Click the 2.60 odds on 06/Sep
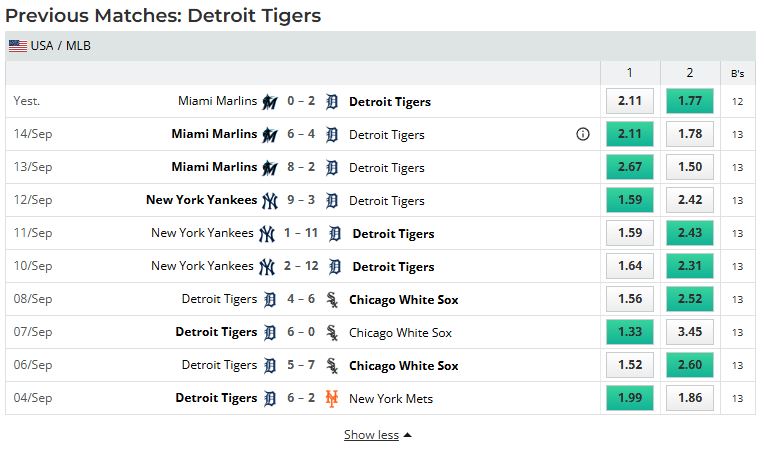The width and height of the screenshot is (765, 450). 689,366
